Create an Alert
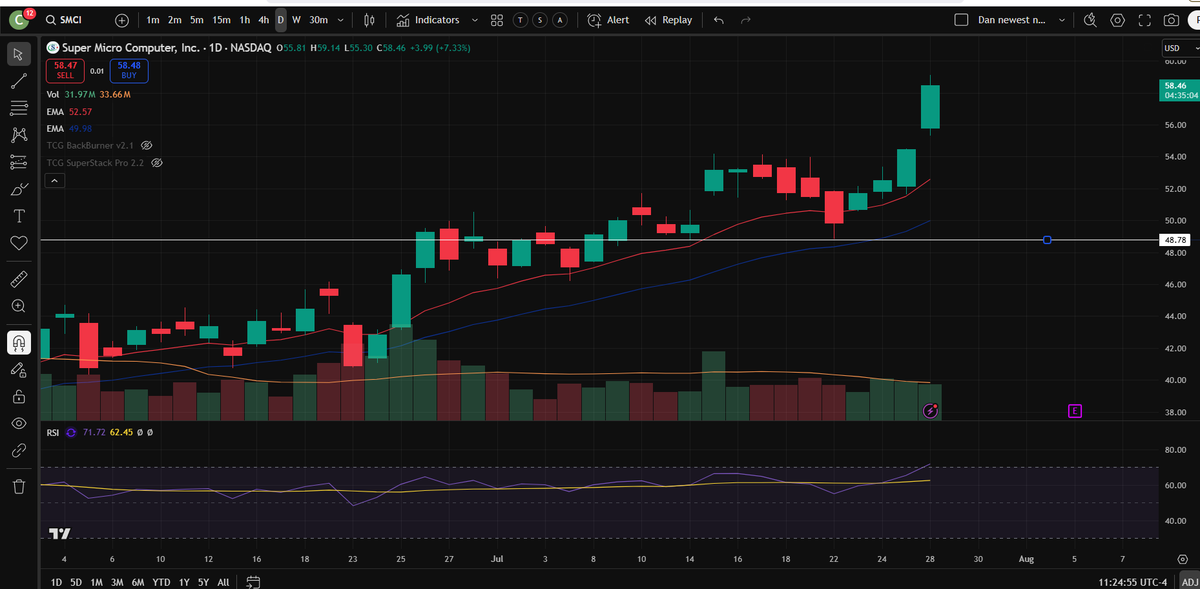 tap(608, 20)
